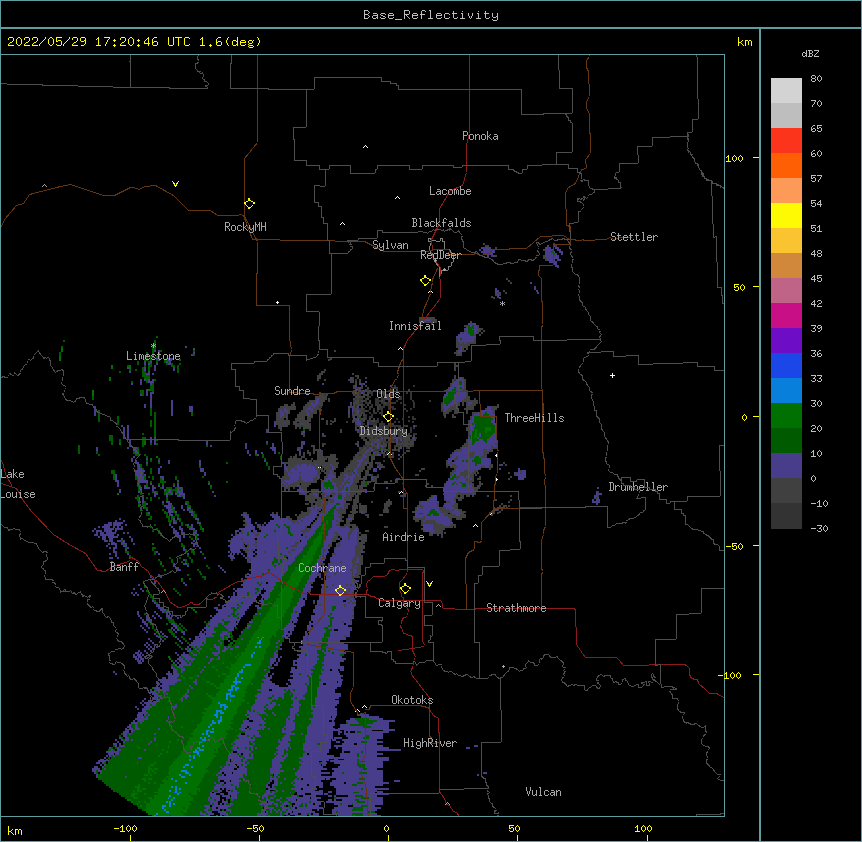Click the pink 42-45 dBZ legend swatch

click(x=786, y=290)
